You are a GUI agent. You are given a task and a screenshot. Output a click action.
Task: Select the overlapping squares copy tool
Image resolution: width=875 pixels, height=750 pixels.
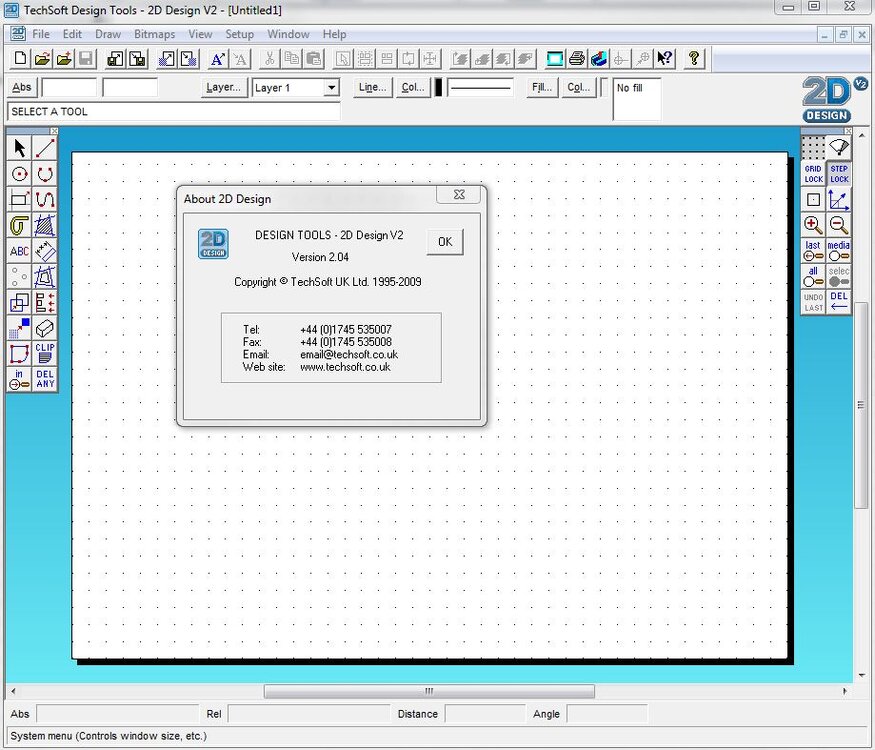pyautogui.click(x=20, y=302)
